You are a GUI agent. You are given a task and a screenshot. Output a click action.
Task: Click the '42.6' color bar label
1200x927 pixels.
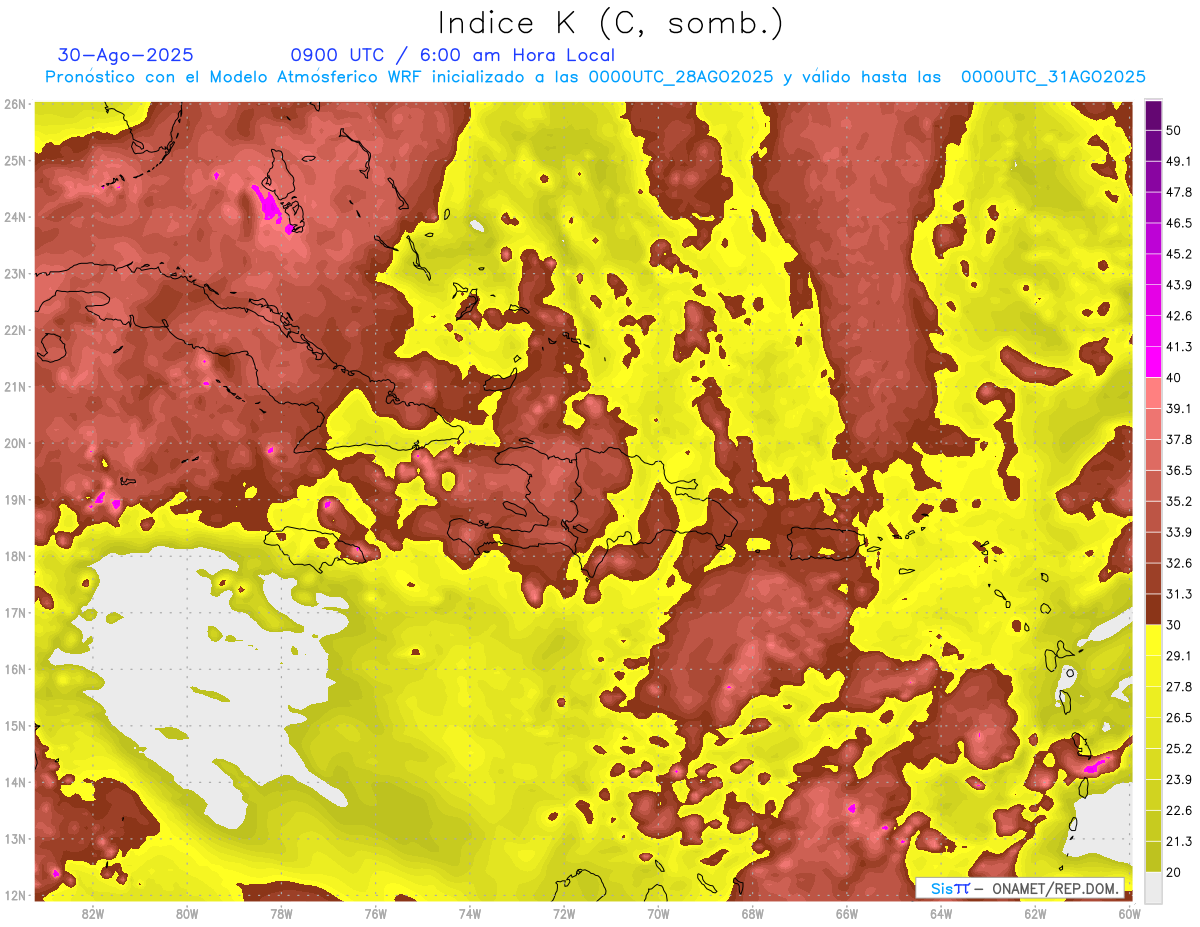[x=1178, y=316]
